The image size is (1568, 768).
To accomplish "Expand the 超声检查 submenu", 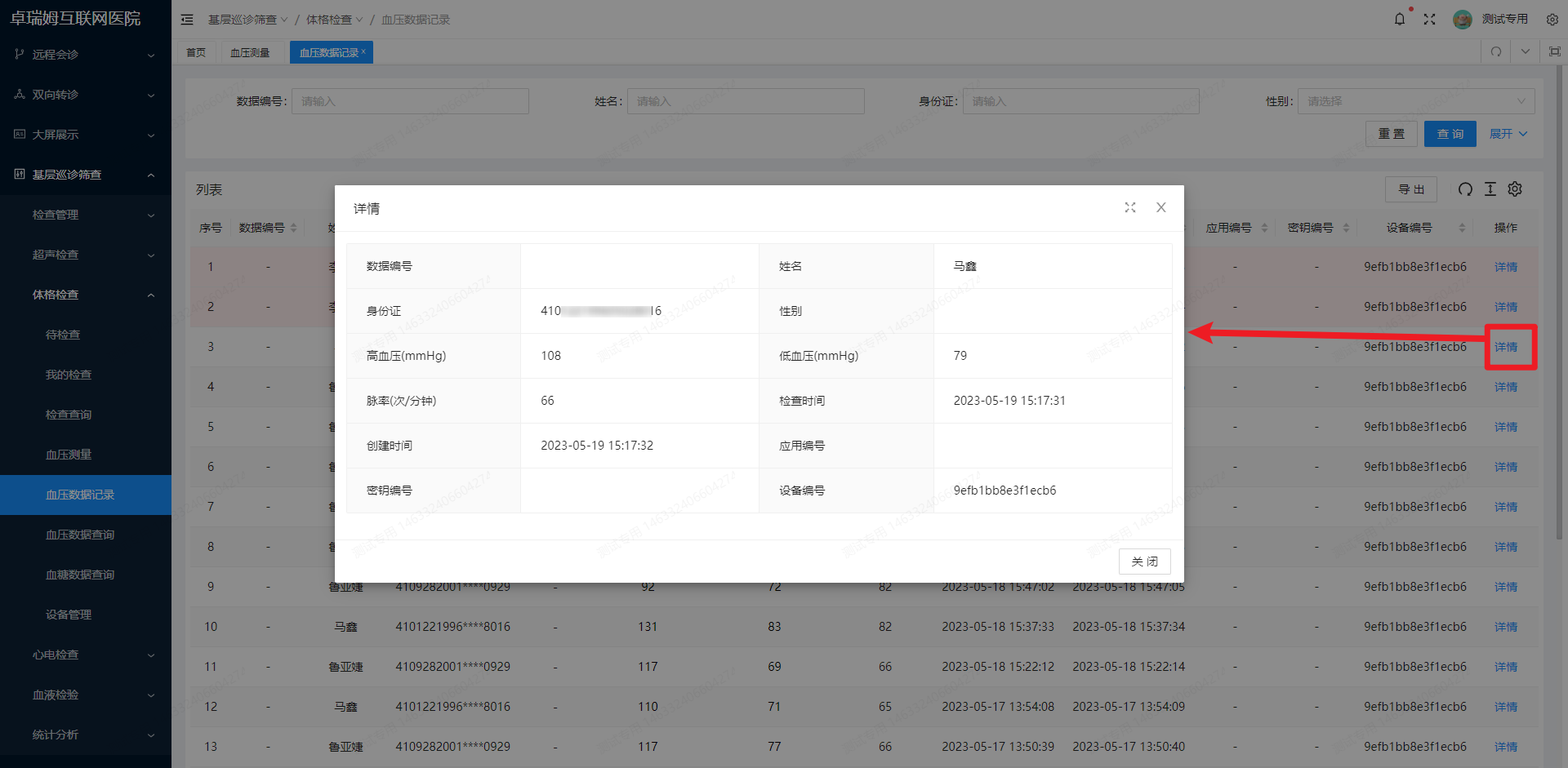I will point(86,255).
